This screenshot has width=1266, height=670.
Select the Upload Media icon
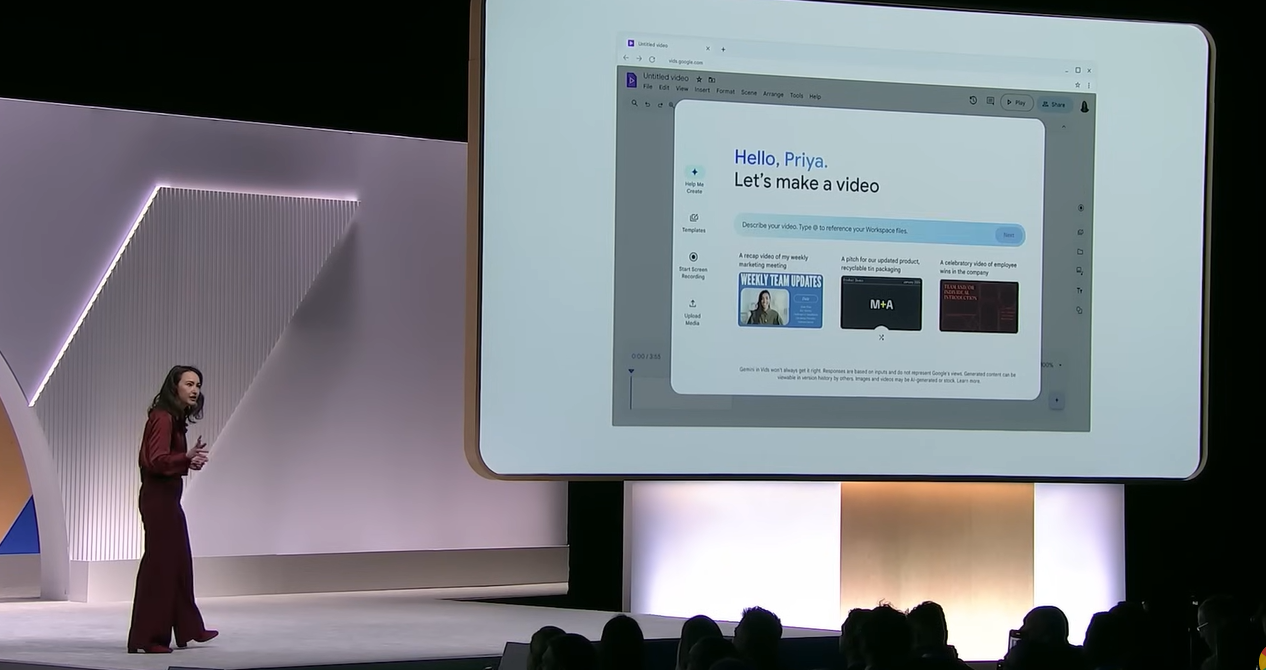pyautogui.click(x=692, y=304)
